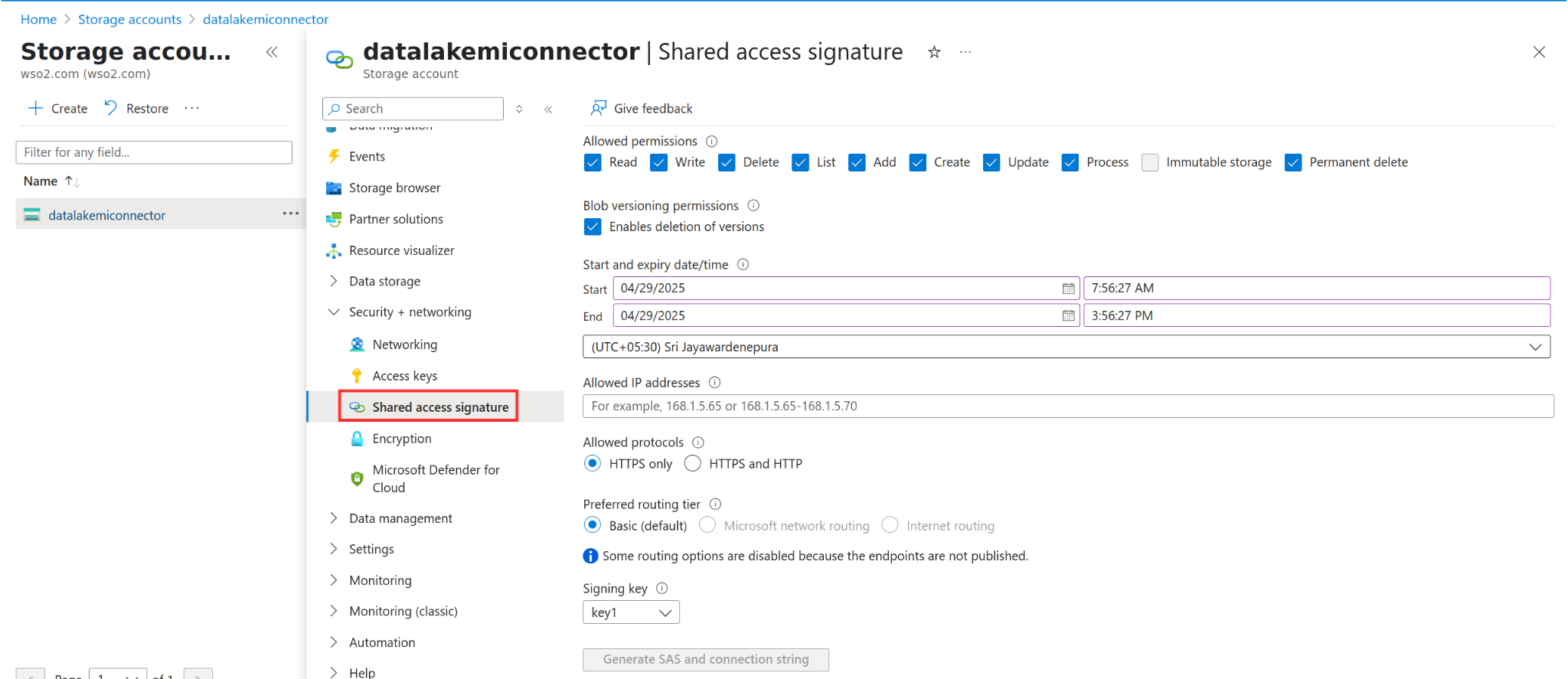Open the toolbar ellipsis next to Restore
This screenshot has height=679, width=1568.
click(192, 108)
